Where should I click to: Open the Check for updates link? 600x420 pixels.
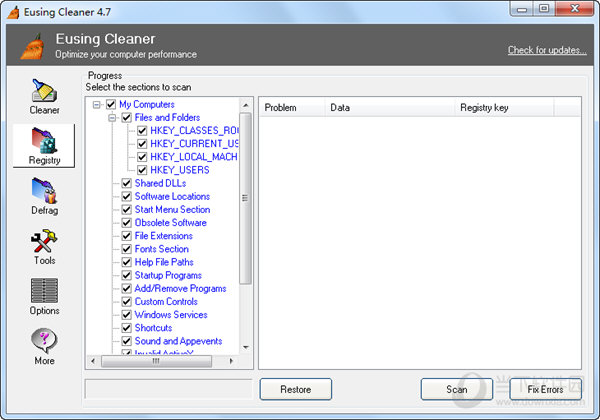point(547,50)
